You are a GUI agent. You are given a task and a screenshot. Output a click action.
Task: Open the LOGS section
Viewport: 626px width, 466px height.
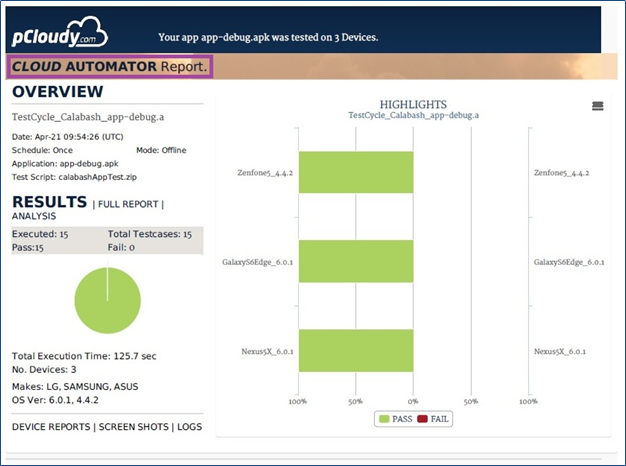tap(190, 427)
